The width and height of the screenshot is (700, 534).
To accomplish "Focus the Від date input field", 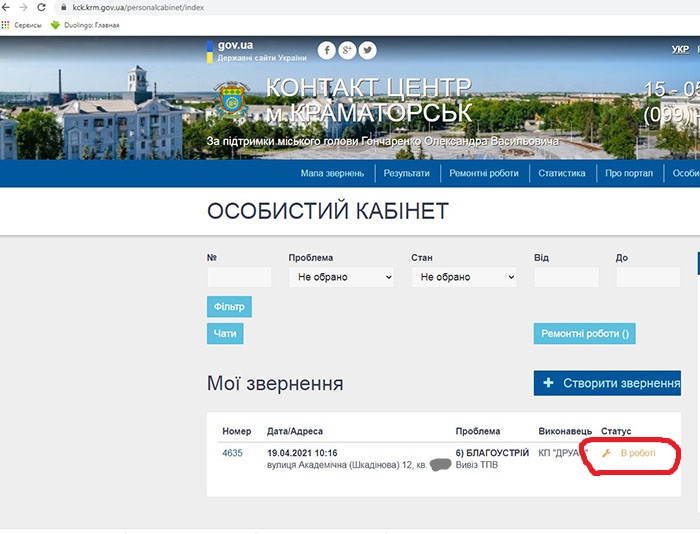I will tap(566, 277).
